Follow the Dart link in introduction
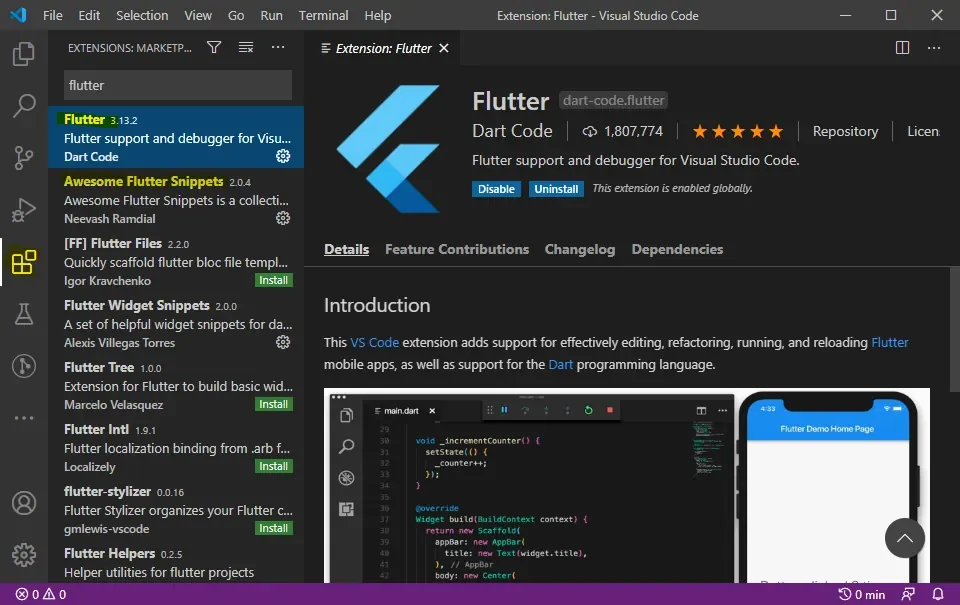 [x=560, y=364]
